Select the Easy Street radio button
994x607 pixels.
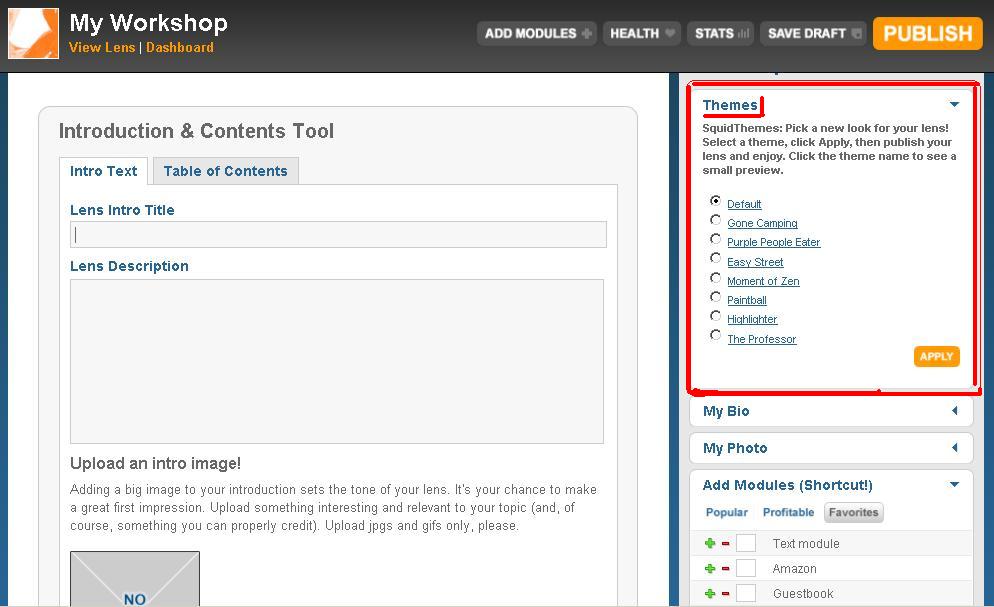tap(716, 258)
